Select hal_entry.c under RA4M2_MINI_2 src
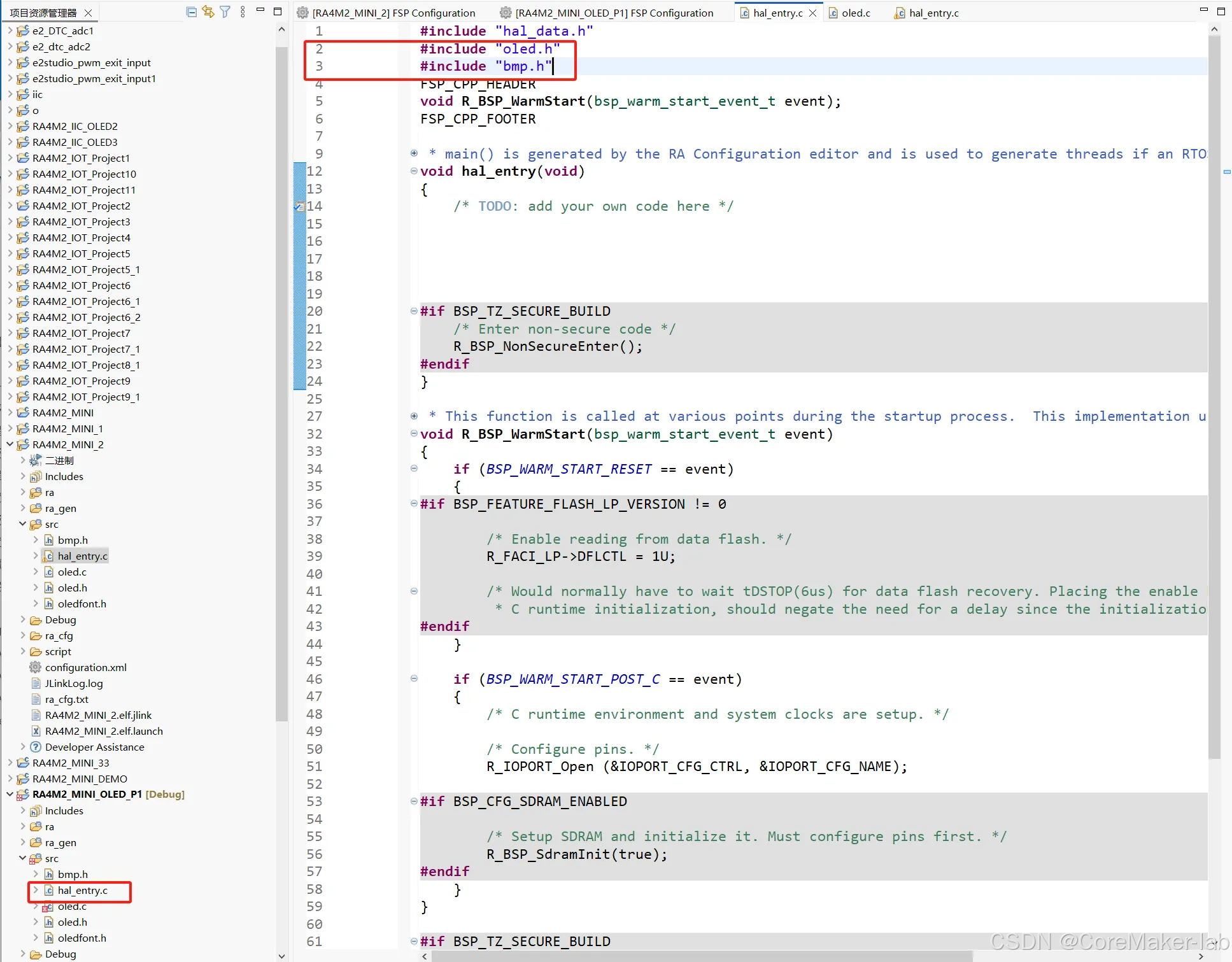 82,556
